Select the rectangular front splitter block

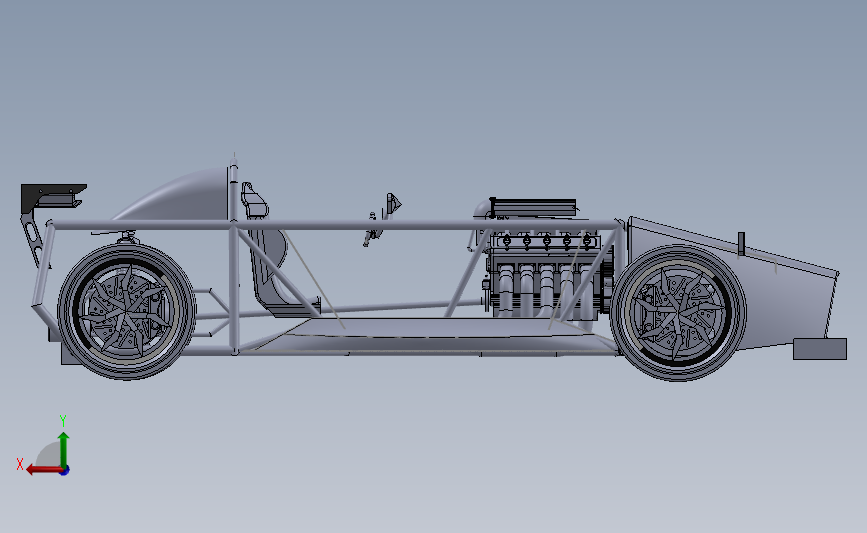click(x=820, y=349)
